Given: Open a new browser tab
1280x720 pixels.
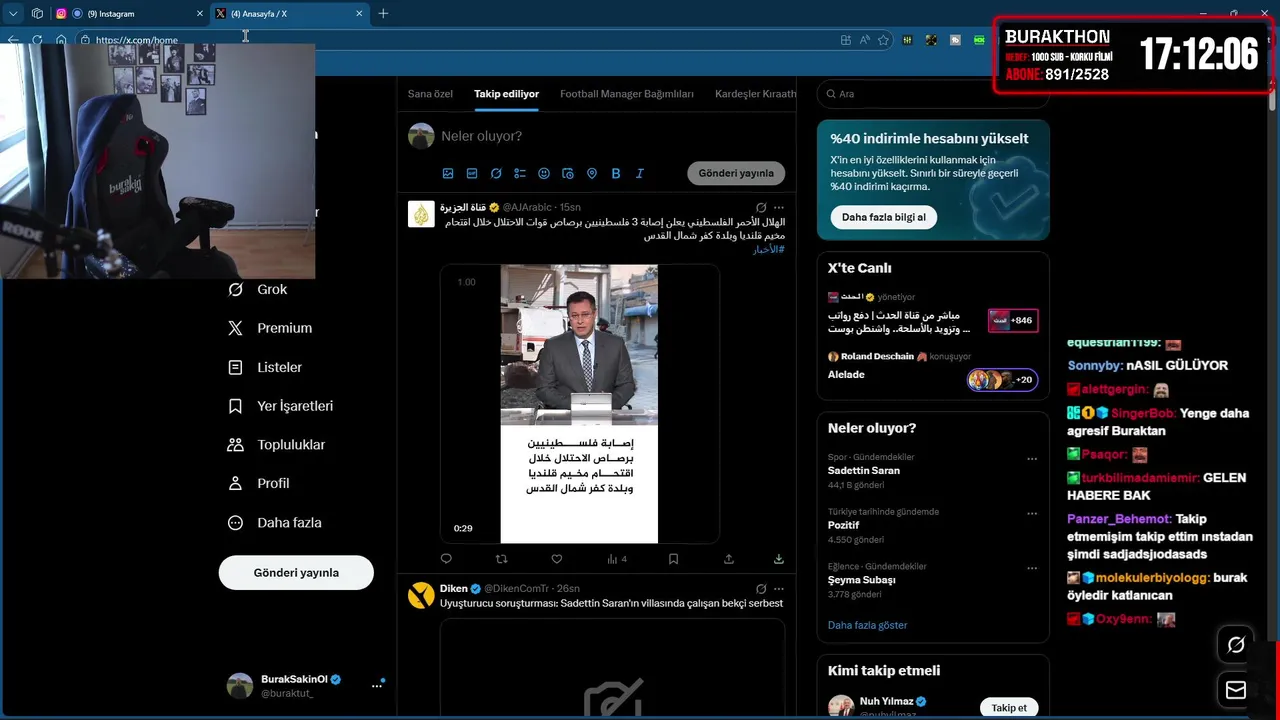Looking at the screenshot, I should pos(383,14).
